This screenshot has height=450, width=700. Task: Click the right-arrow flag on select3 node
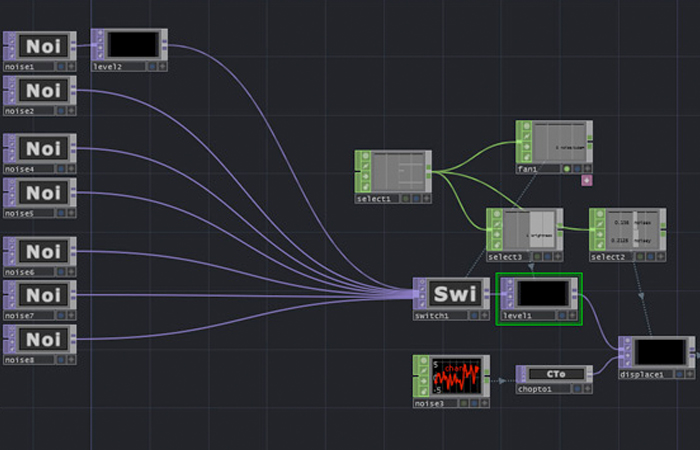(x=497, y=235)
